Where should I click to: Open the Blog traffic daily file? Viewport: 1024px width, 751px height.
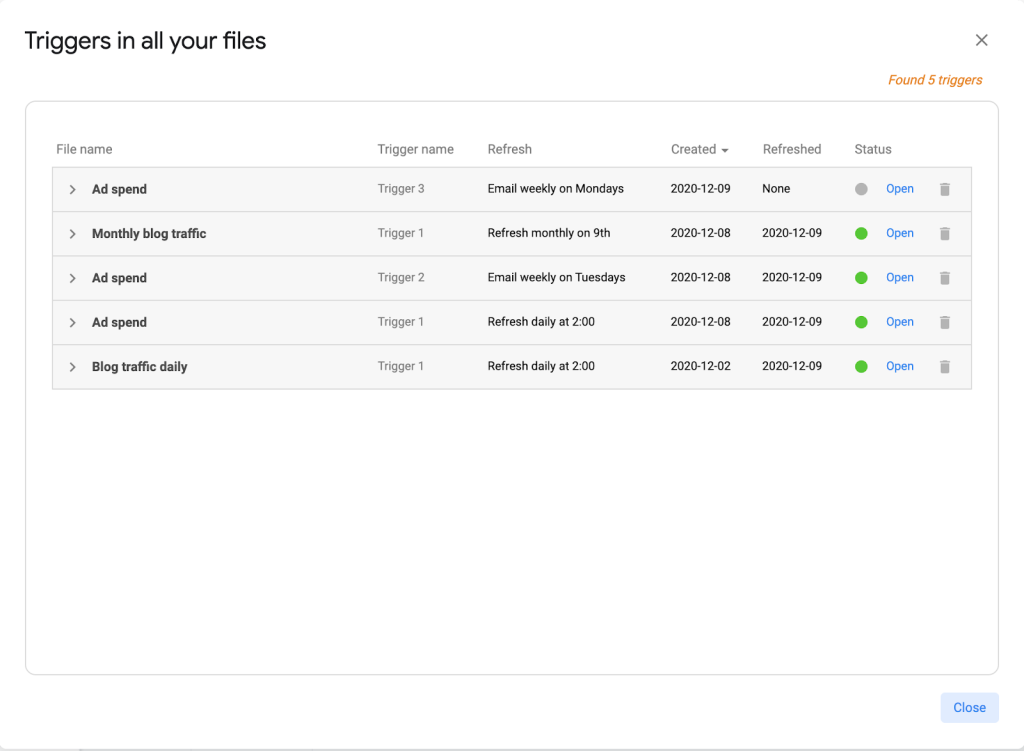tap(899, 366)
